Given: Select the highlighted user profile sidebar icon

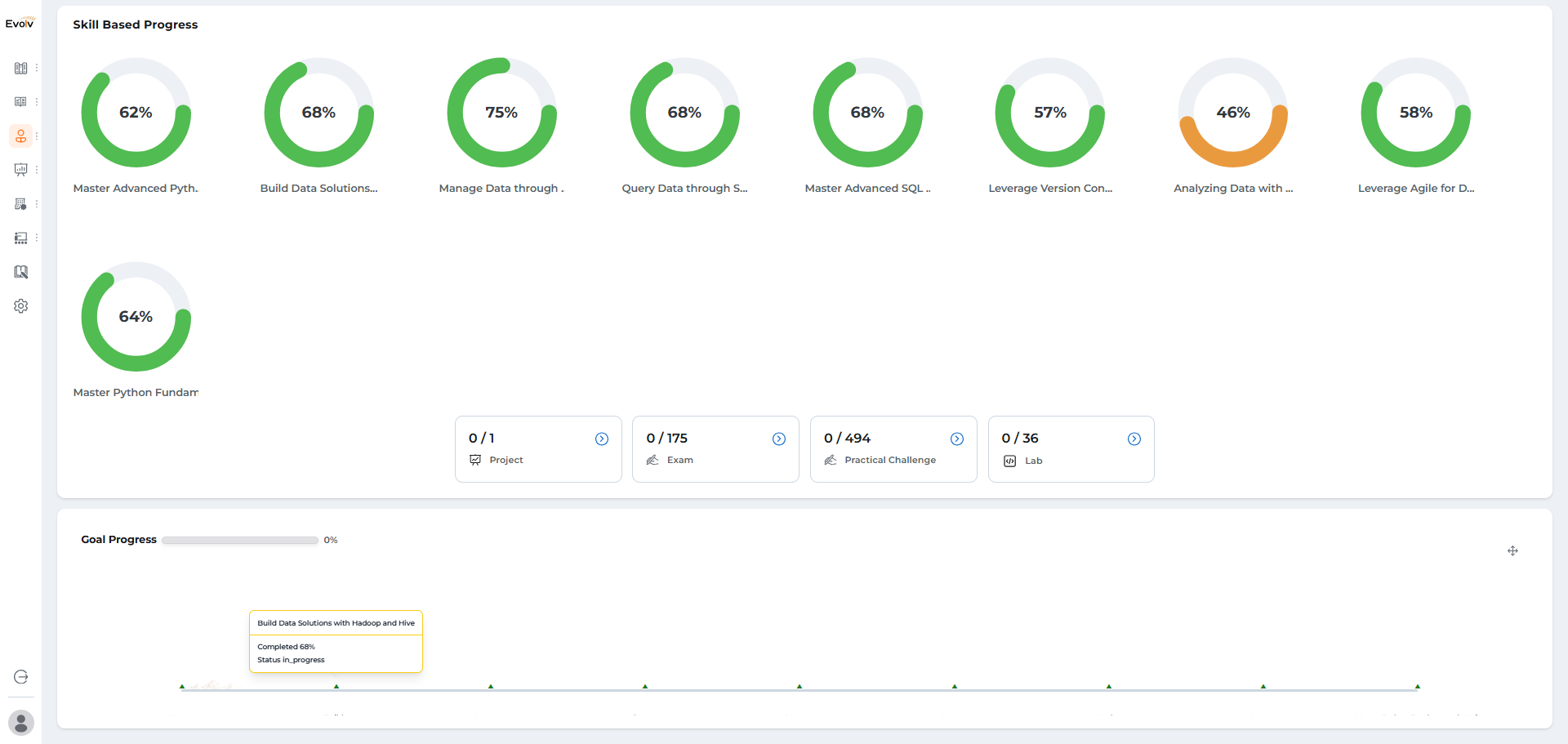Looking at the screenshot, I should coord(21,136).
